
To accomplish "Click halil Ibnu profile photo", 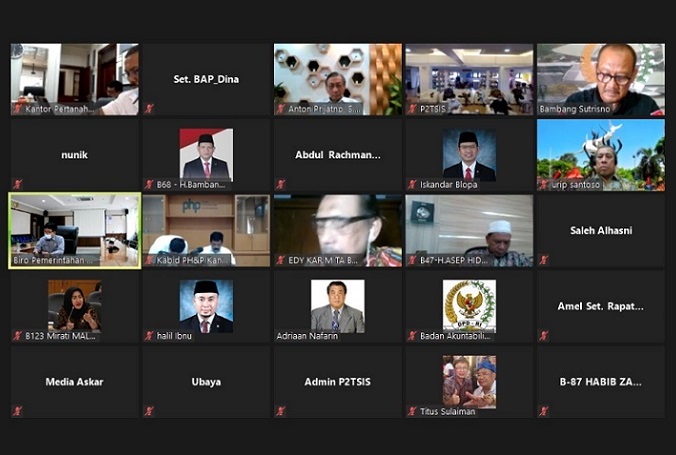I will click(206, 306).
